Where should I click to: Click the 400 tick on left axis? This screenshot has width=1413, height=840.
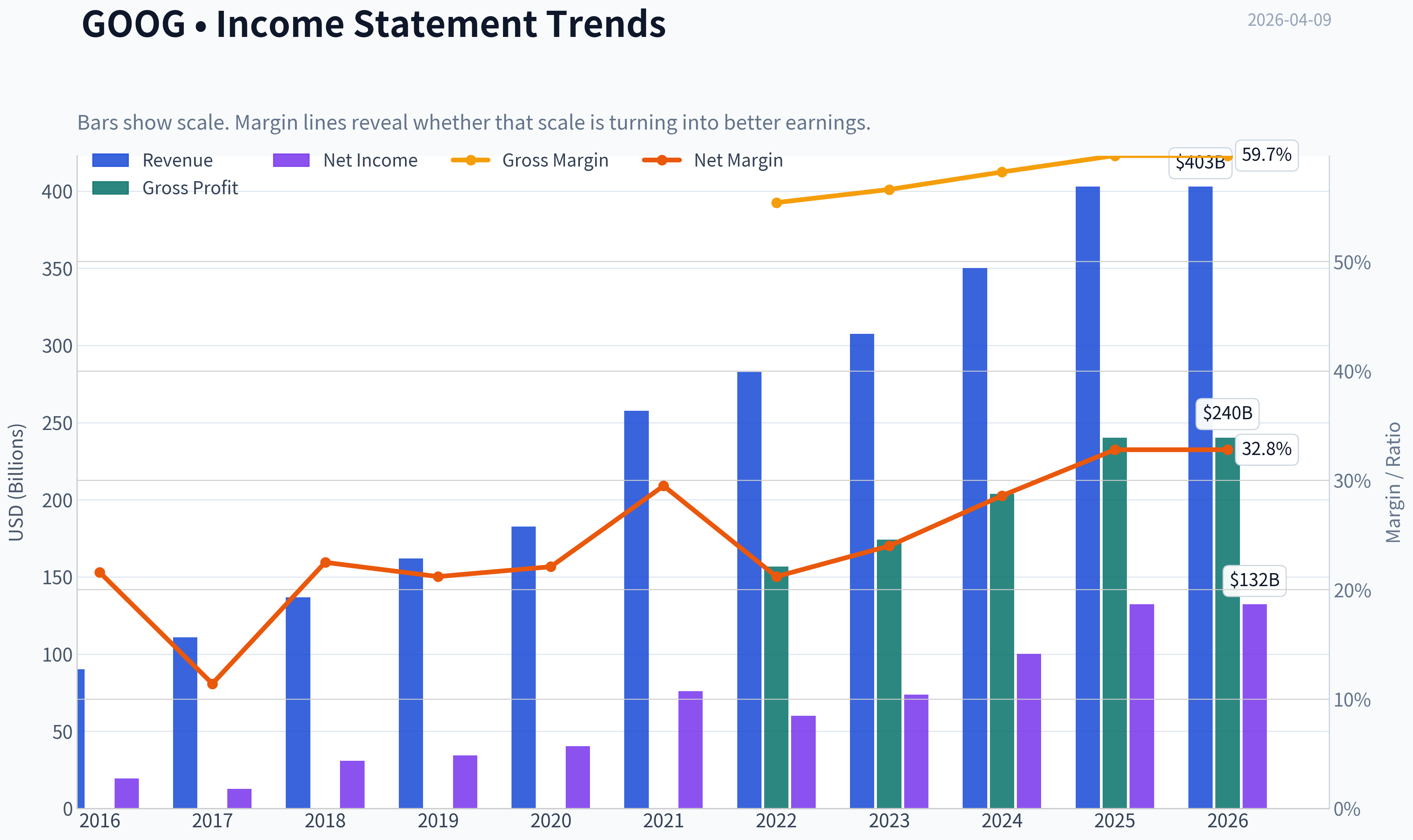pos(57,192)
